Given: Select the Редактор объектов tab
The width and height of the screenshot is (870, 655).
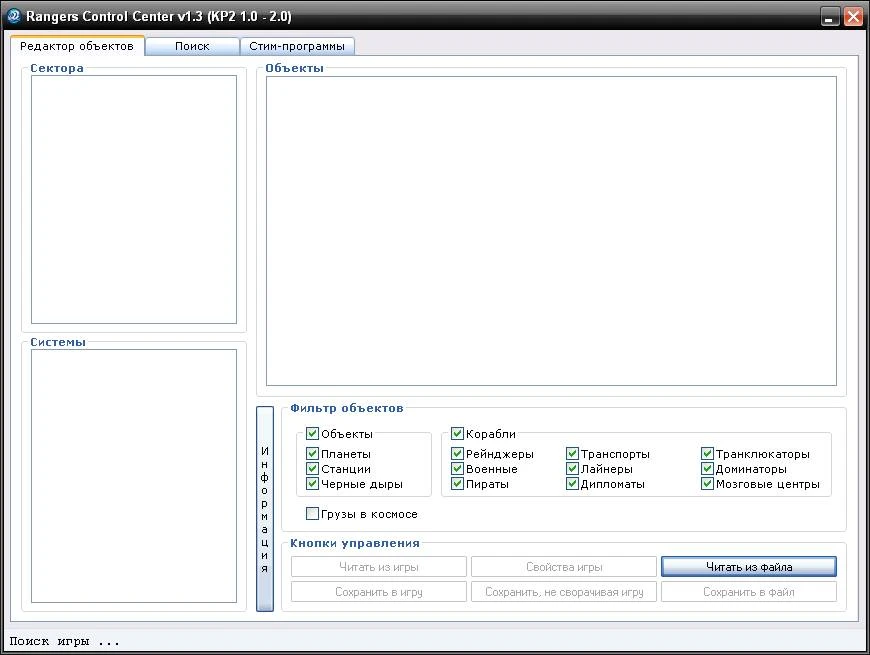Looking at the screenshot, I should 77,46.
